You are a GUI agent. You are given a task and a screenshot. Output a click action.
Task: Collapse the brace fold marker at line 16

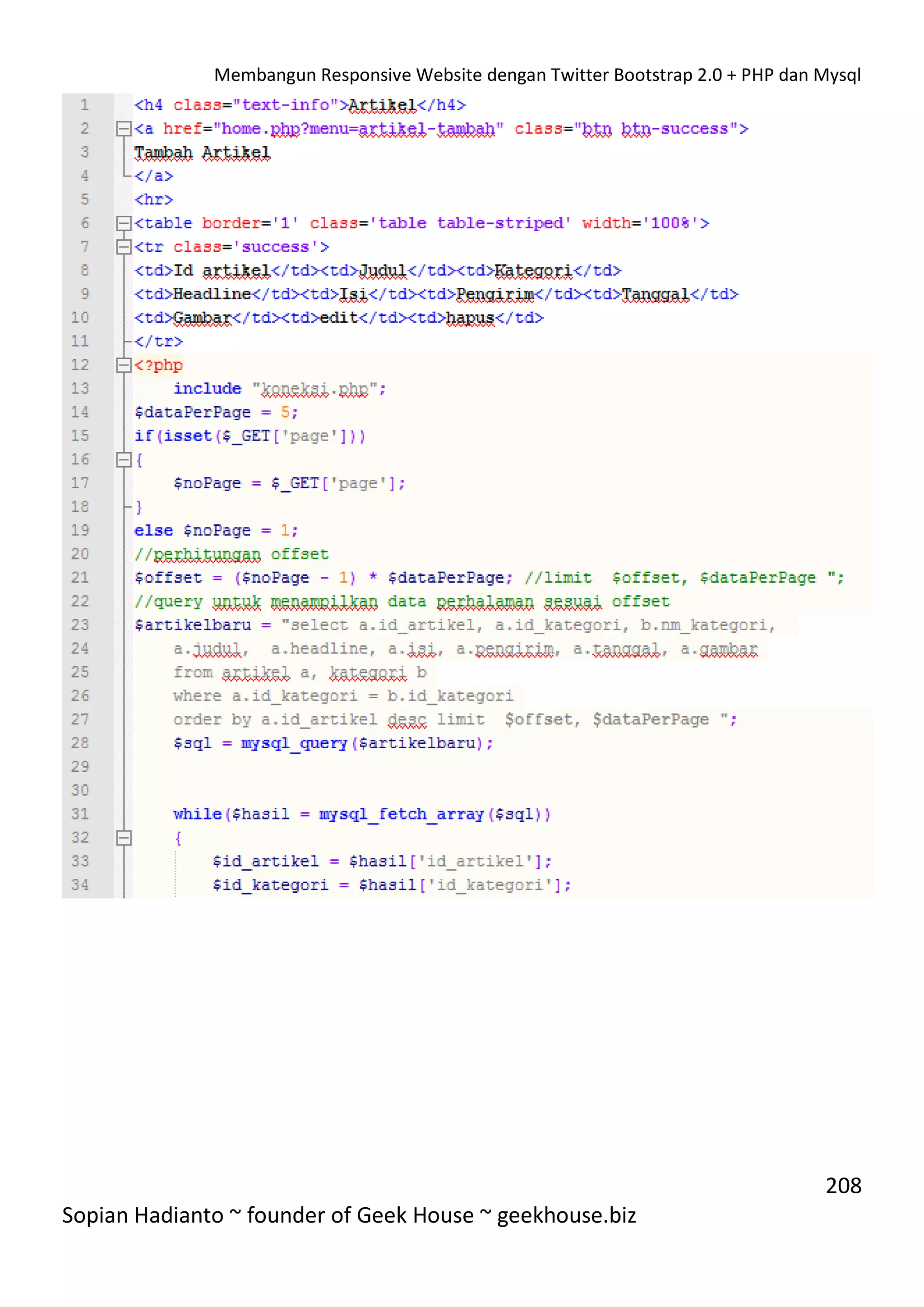click(124, 459)
